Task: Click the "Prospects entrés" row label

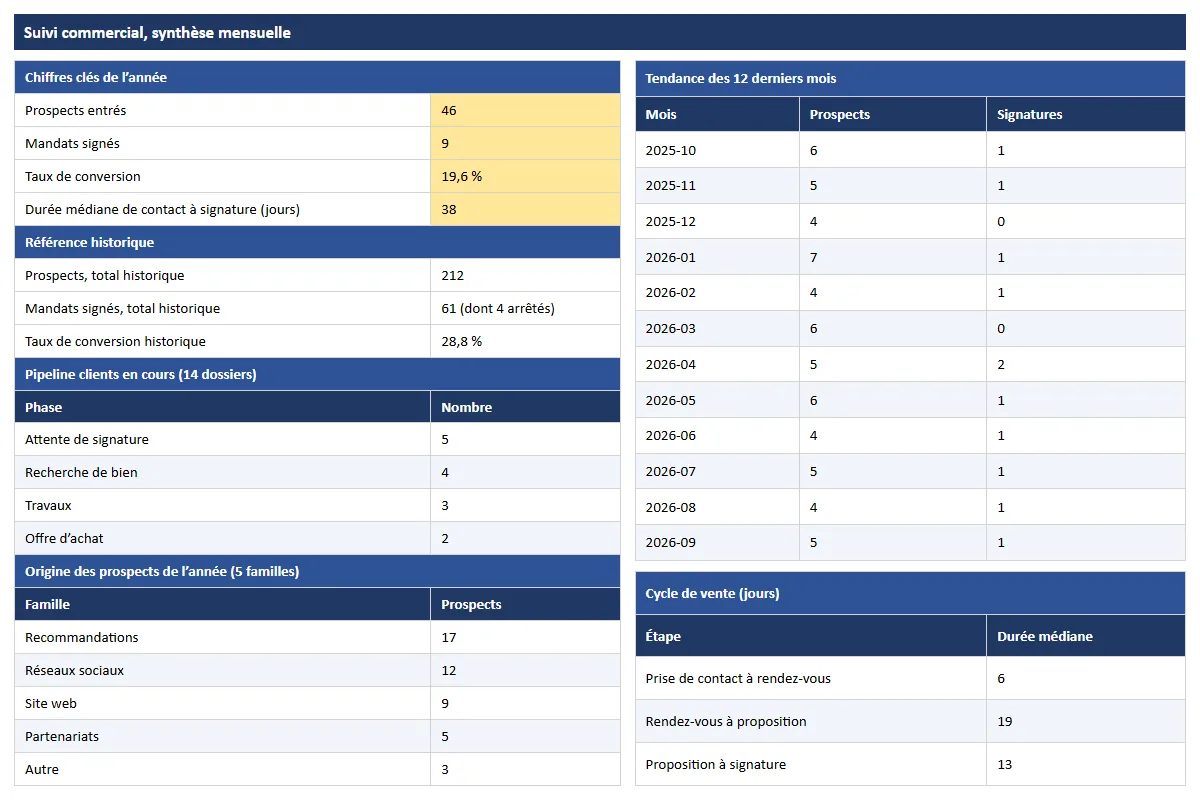Action: coord(76,110)
